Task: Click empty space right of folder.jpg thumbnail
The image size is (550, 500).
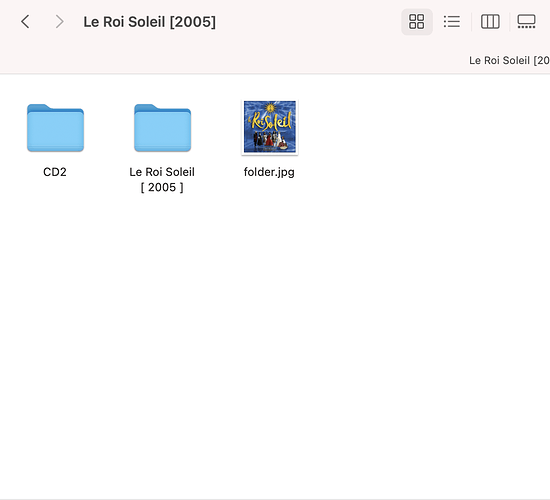Action: pyautogui.click(x=421, y=128)
